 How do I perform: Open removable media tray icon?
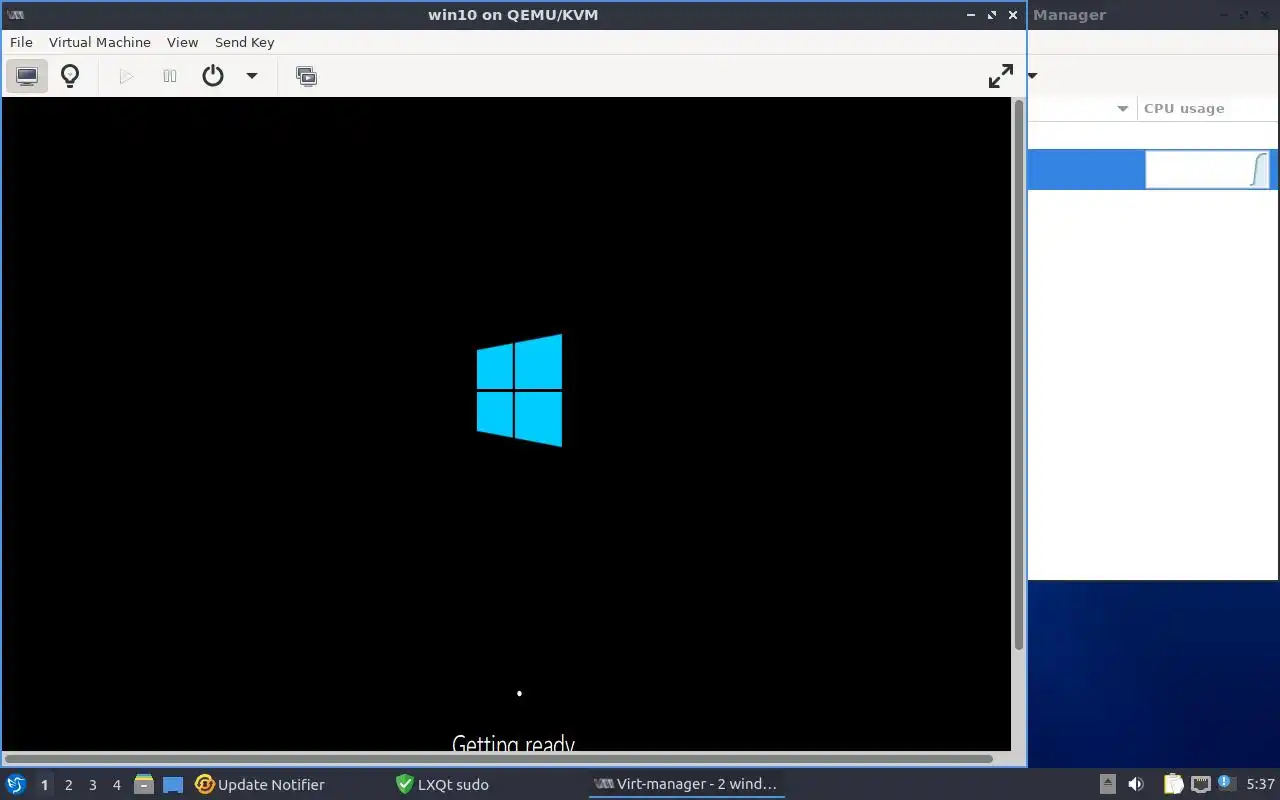(1107, 784)
